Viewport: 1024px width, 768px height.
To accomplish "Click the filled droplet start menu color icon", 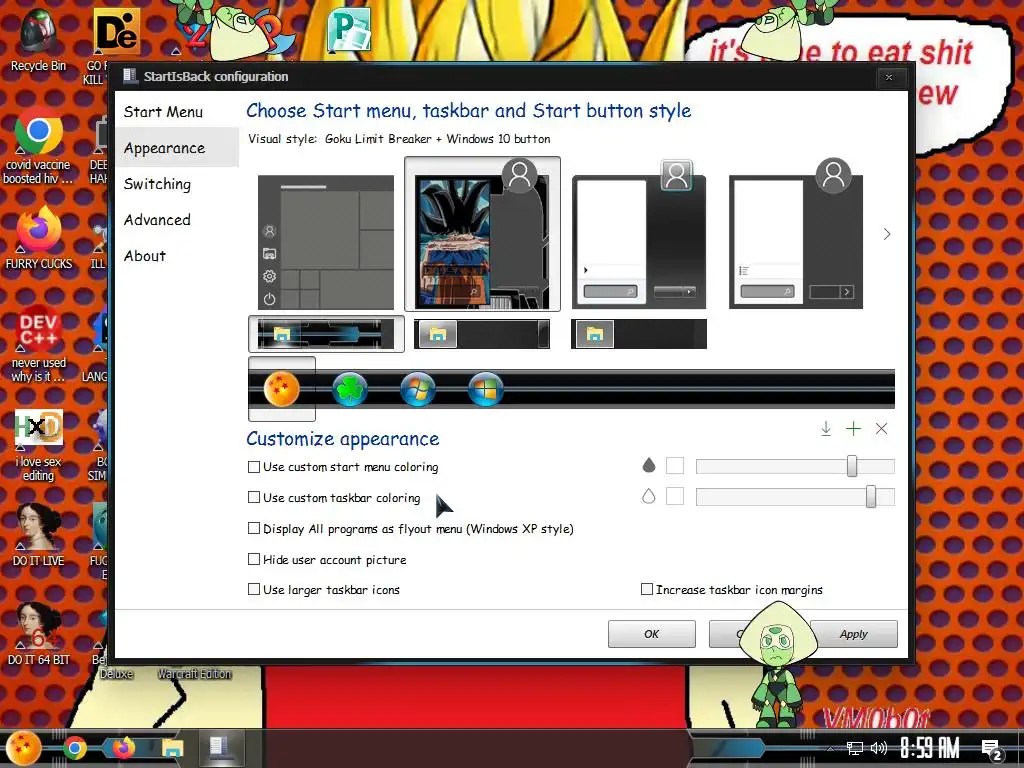I will pos(648,465).
